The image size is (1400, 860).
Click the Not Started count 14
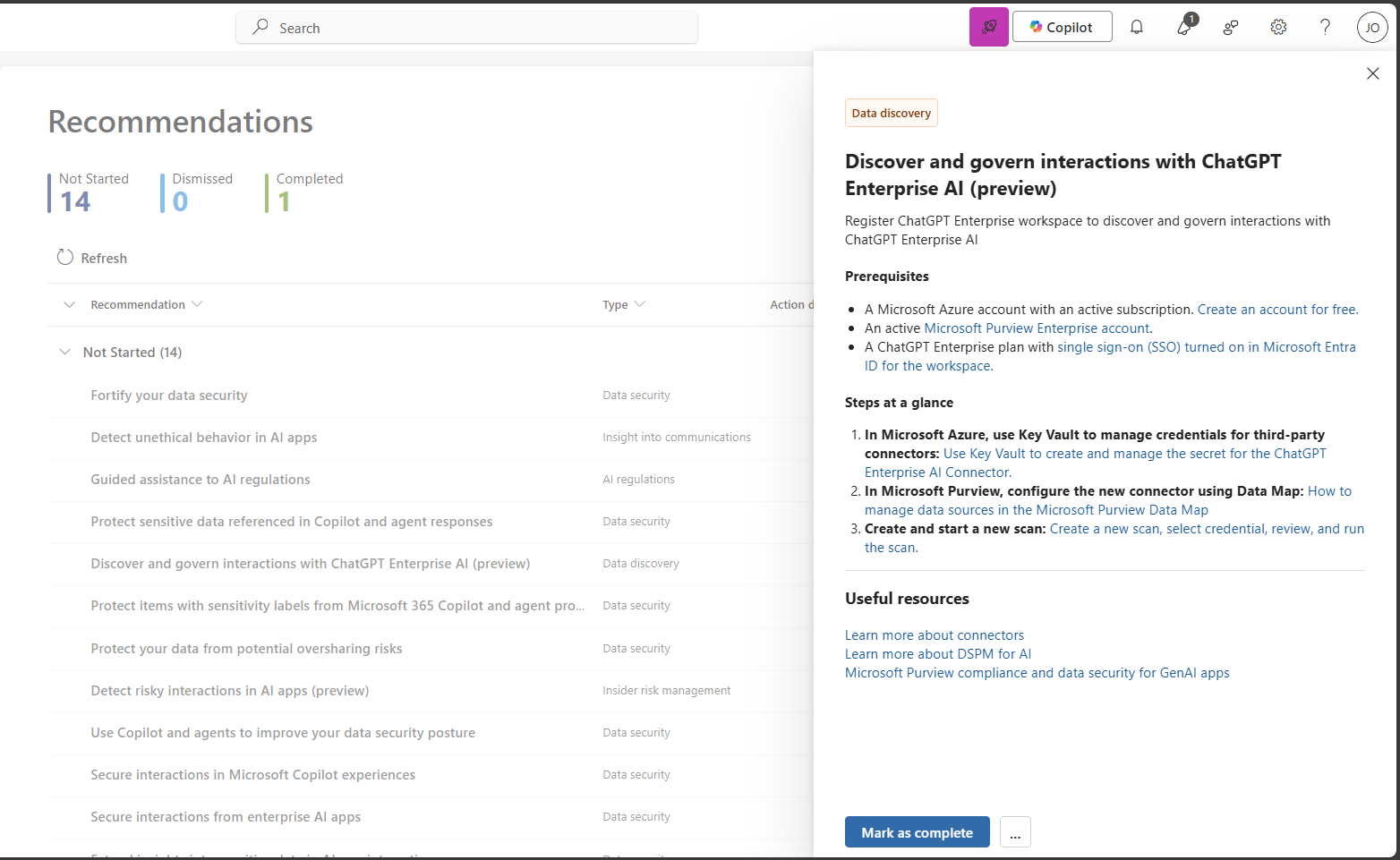(75, 201)
